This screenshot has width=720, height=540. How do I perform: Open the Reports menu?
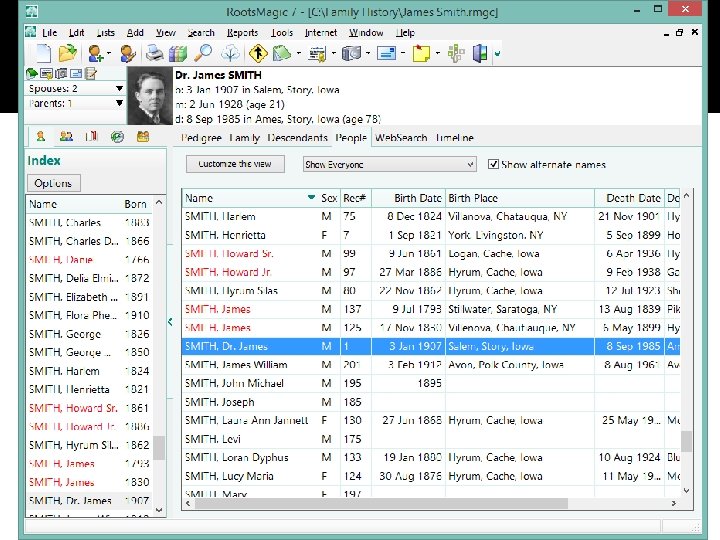click(x=242, y=33)
